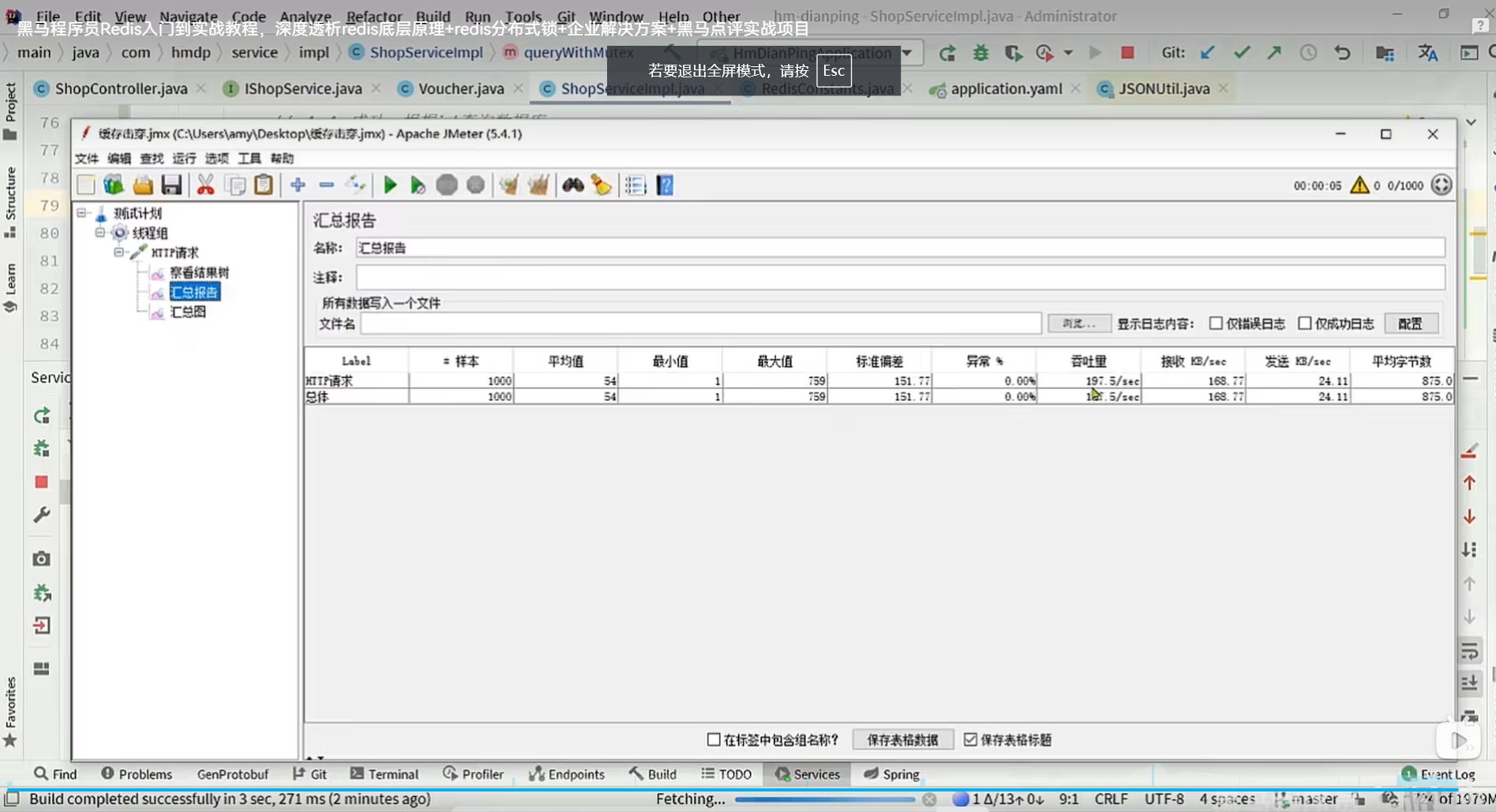Enable successes-only log checkbox (仅成功日志)
The width and height of the screenshot is (1496, 812).
(x=1305, y=324)
